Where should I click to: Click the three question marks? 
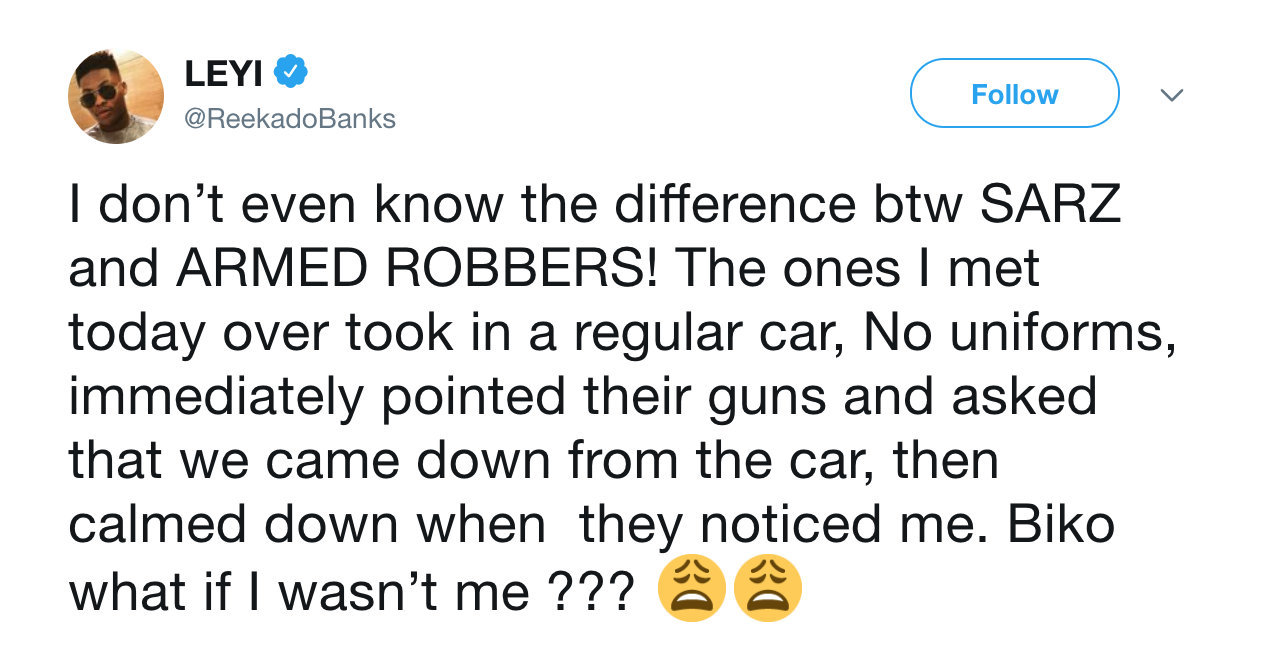point(591,592)
